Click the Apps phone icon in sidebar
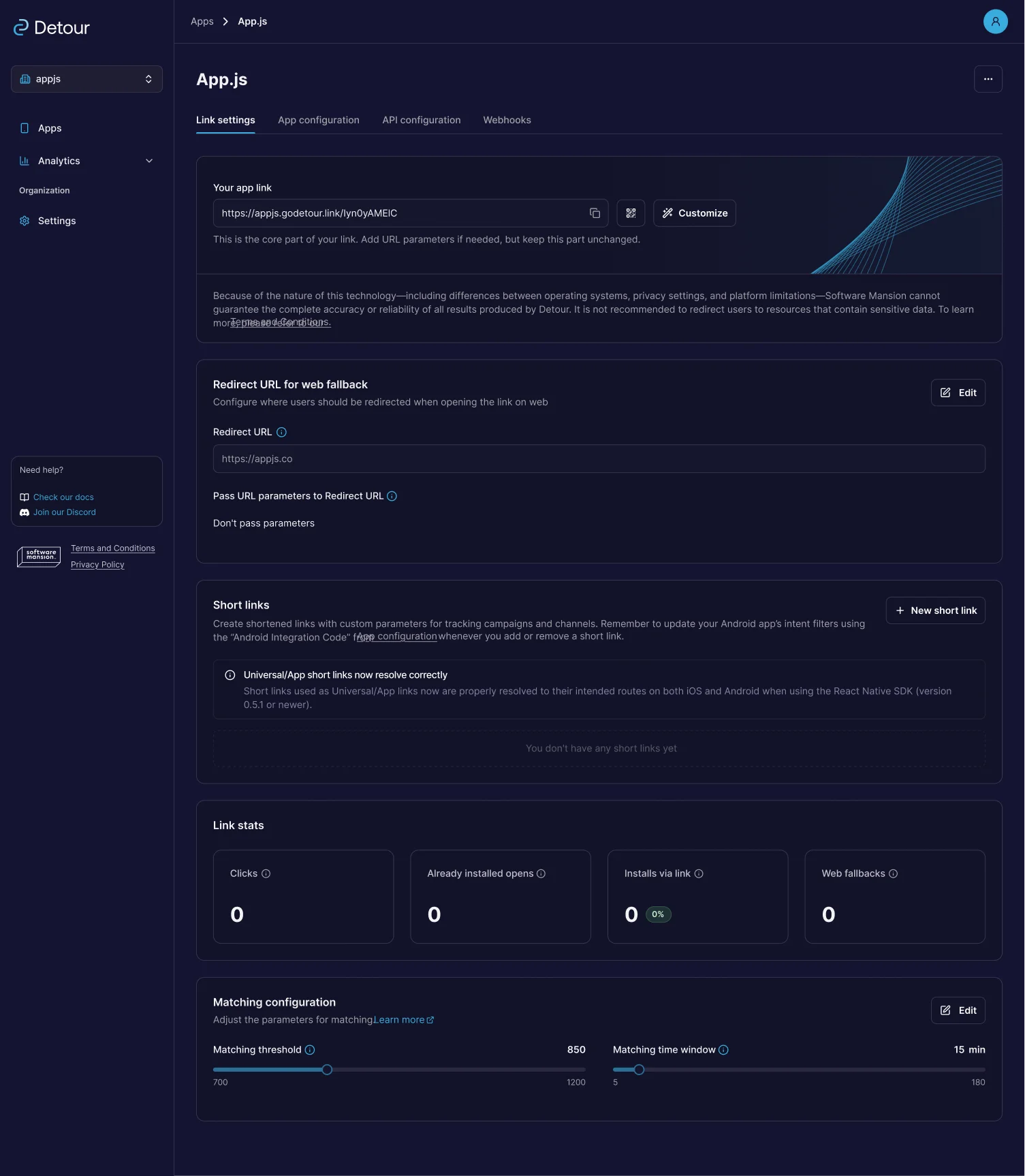Screen dimensions: 1025x1176 tap(25, 128)
